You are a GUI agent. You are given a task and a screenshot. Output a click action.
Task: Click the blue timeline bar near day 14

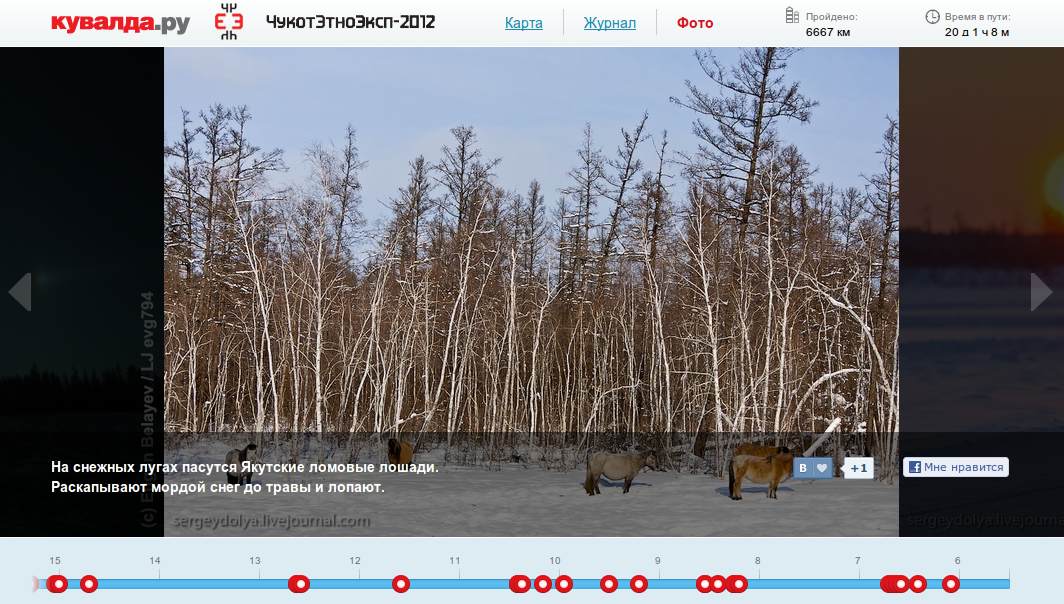click(x=156, y=584)
